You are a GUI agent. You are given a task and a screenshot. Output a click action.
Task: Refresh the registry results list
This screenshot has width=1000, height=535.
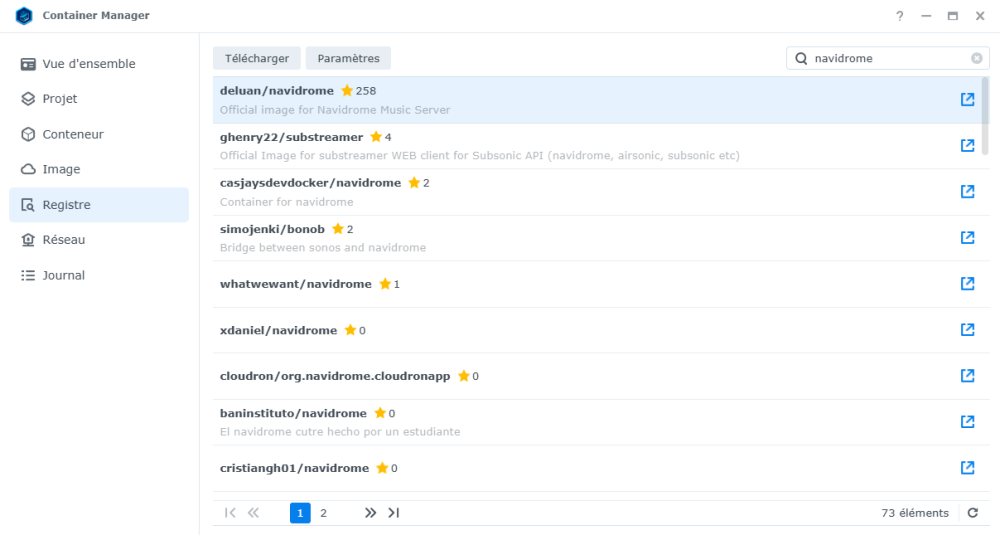click(x=973, y=513)
